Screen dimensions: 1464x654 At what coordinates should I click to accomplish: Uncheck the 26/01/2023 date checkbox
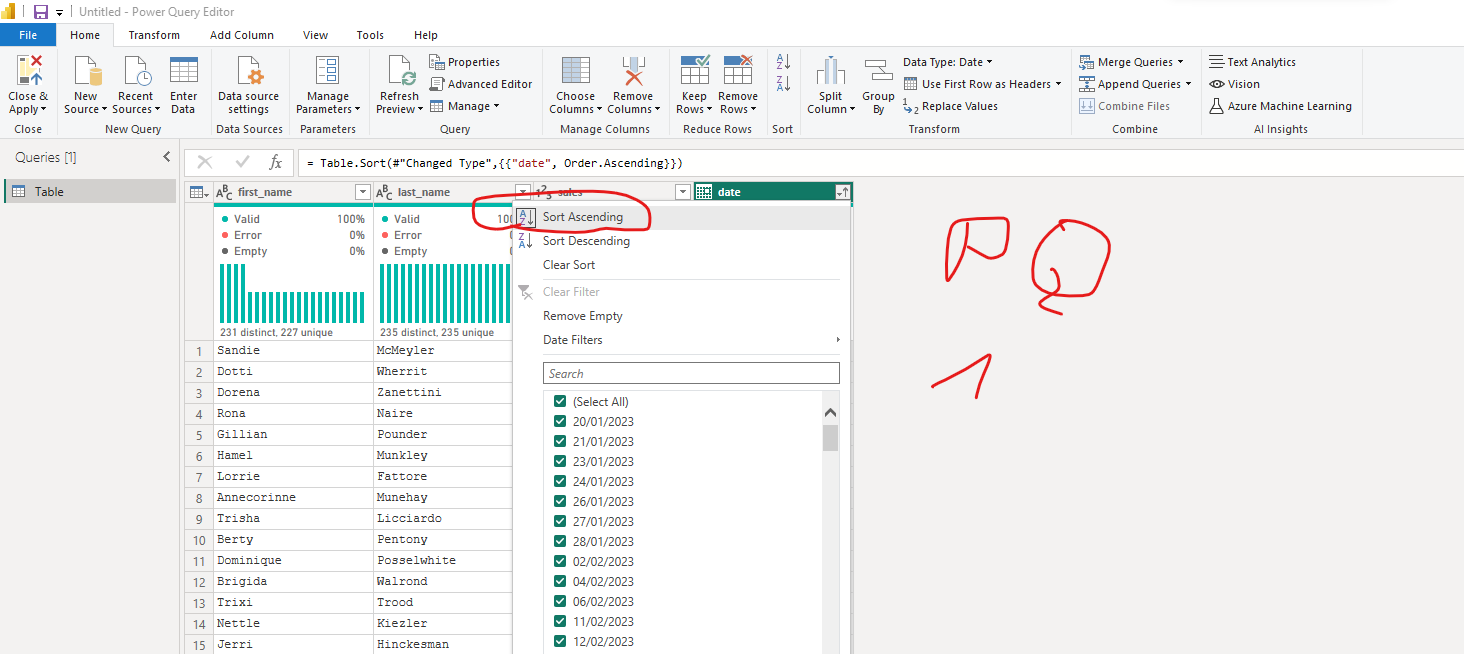pyautogui.click(x=560, y=501)
